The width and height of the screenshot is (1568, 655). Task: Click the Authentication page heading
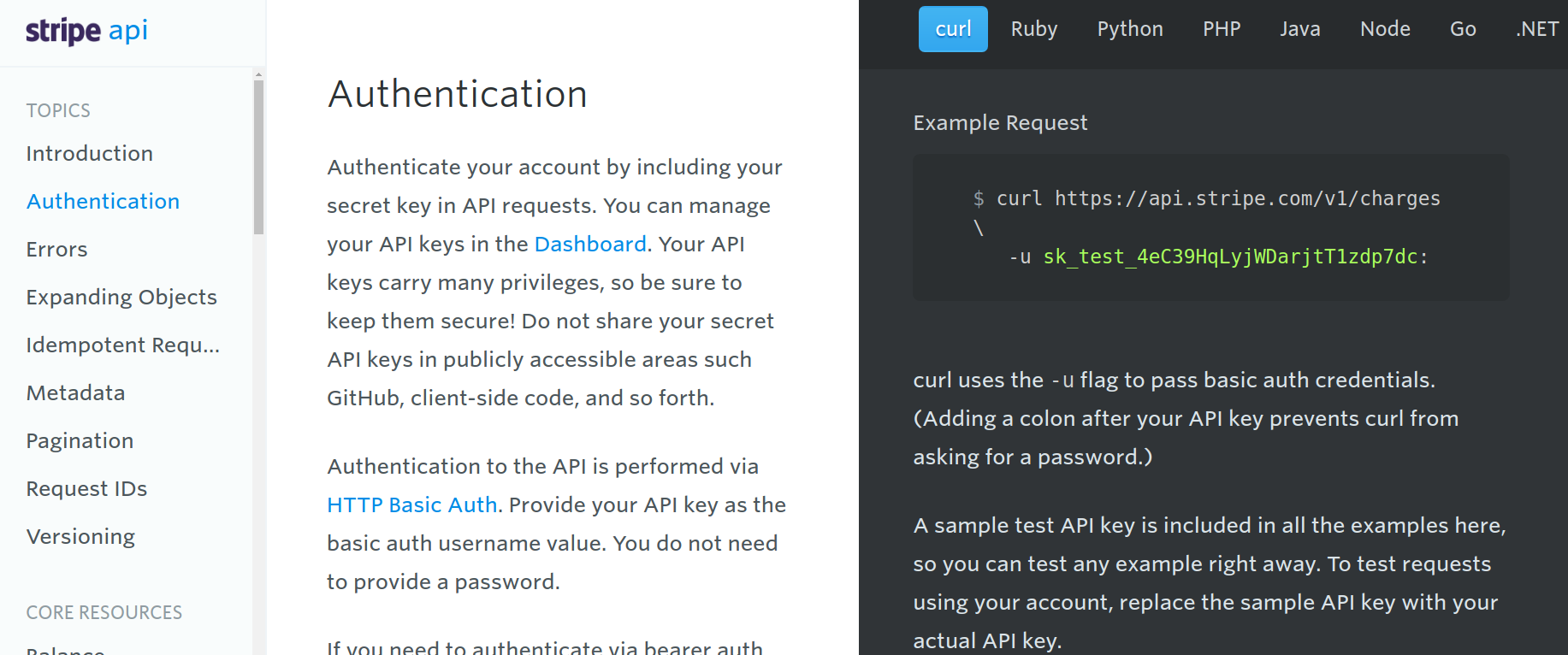click(458, 94)
